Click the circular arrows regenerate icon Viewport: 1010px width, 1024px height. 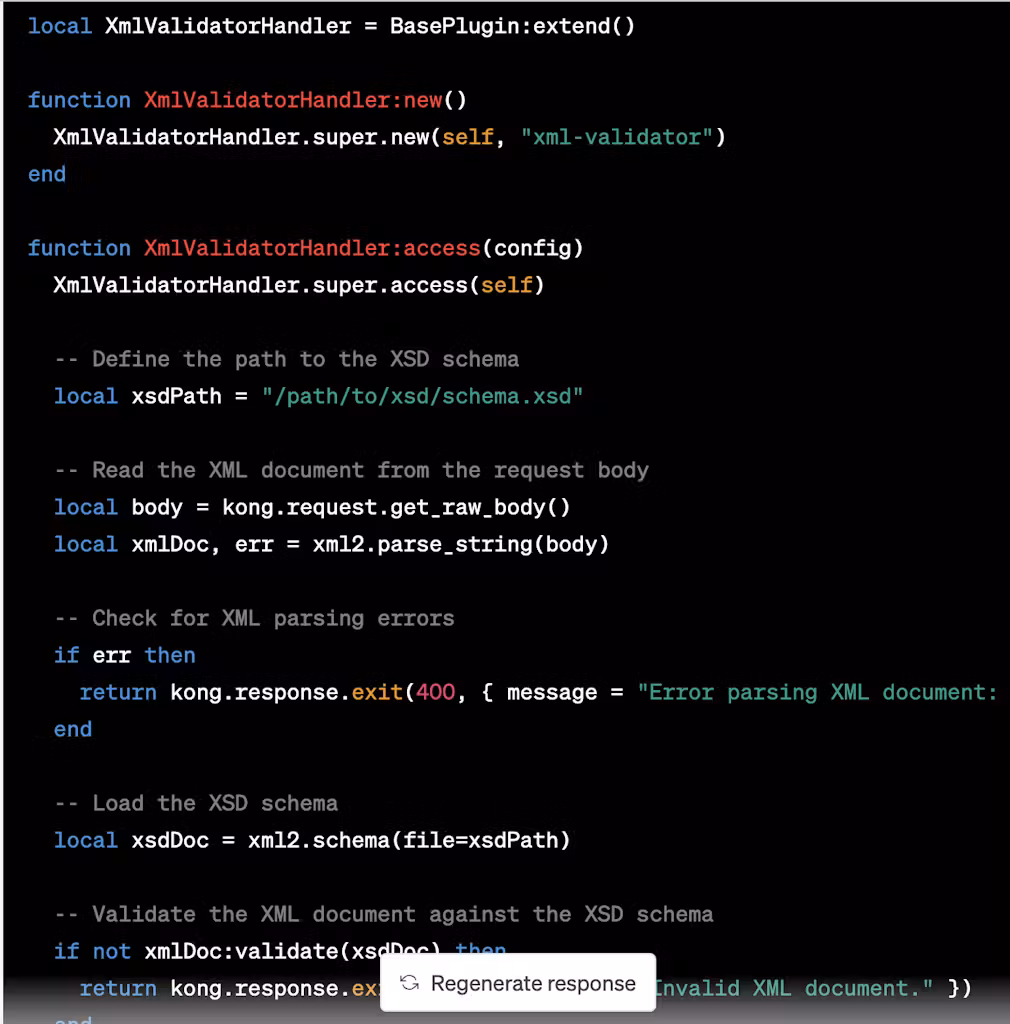(x=408, y=983)
